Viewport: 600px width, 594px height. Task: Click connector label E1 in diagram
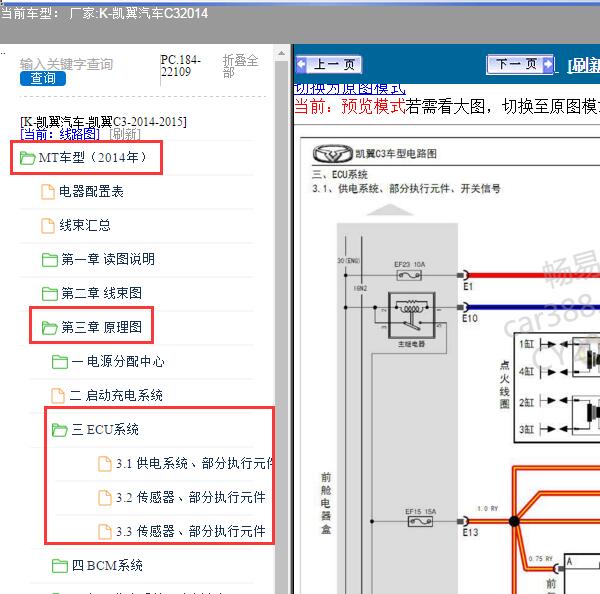(x=468, y=287)
